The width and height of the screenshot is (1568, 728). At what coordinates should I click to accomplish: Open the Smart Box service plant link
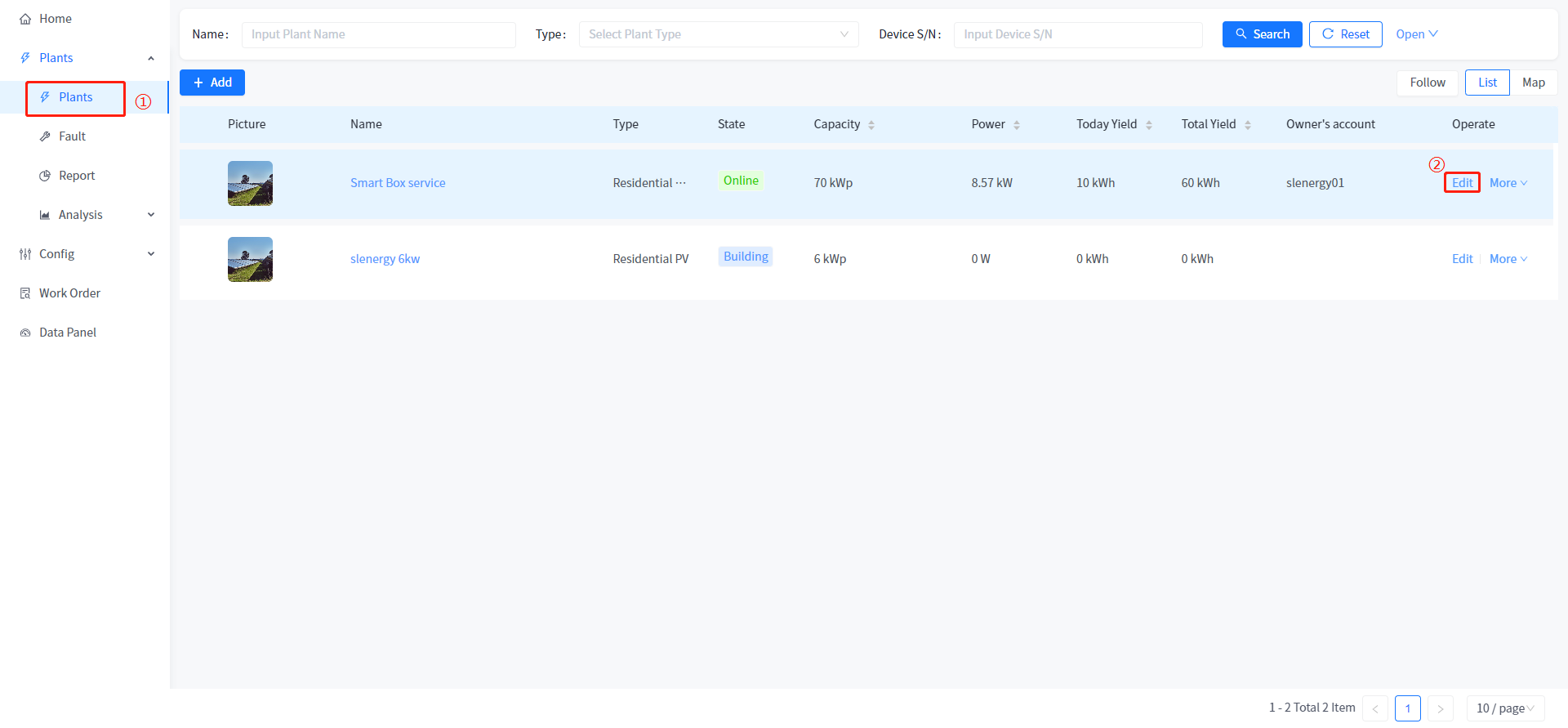click(x=398, y=183)
